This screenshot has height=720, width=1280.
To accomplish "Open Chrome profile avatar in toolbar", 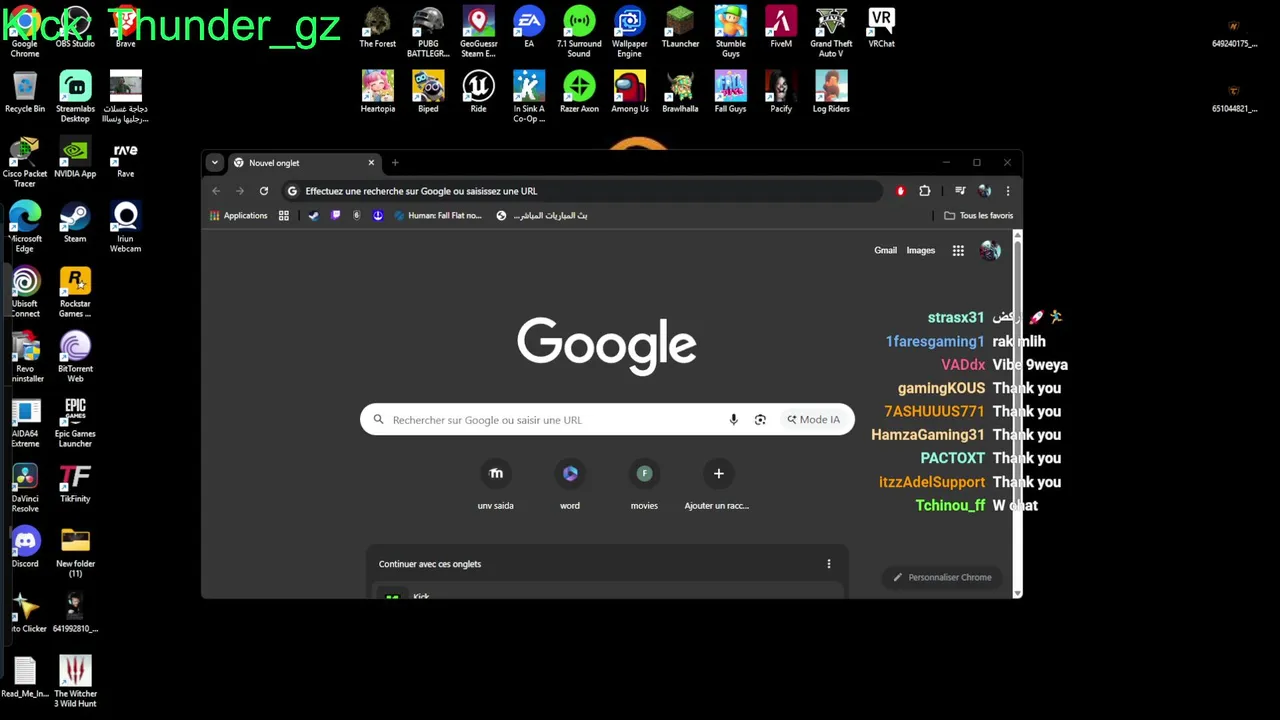I will click(x=985, y=191).
